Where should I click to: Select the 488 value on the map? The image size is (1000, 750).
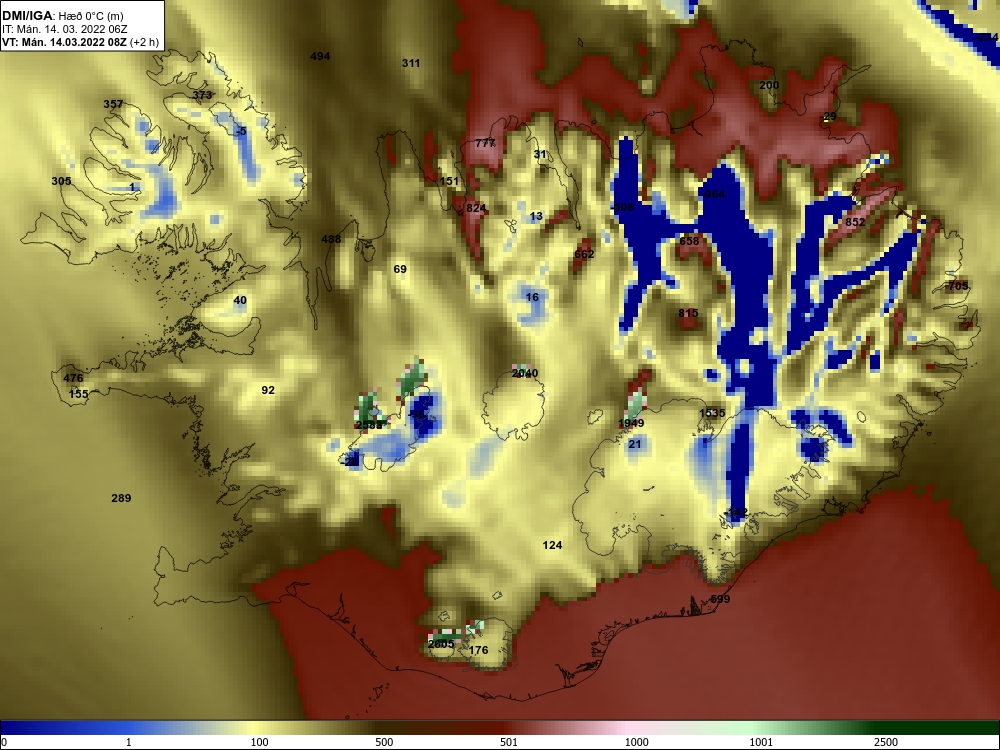tap(331, 239)
